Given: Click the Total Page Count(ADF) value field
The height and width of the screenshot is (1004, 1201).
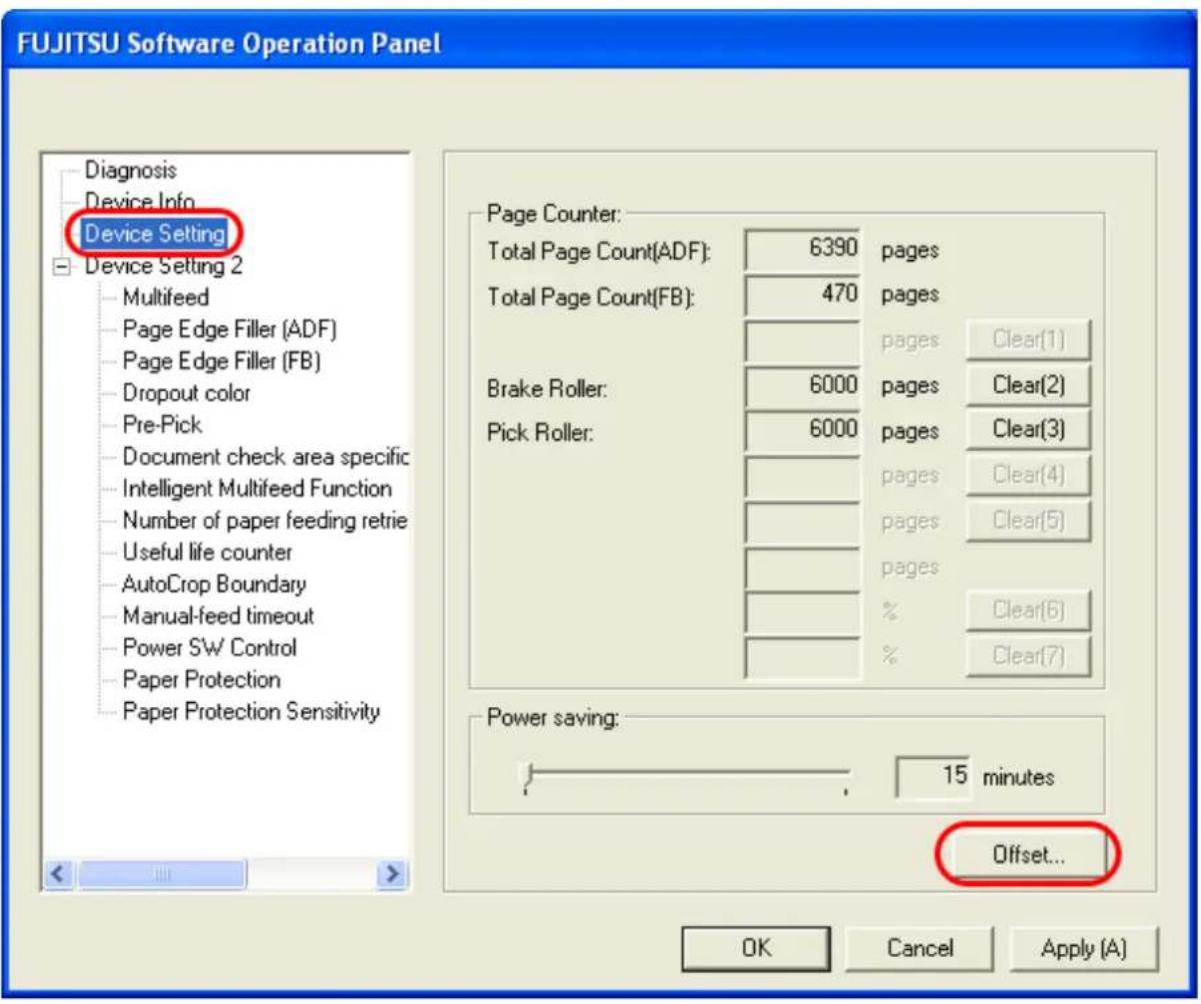Looking at the screenshot, I should pyautogui.click(x=803, y=250).
